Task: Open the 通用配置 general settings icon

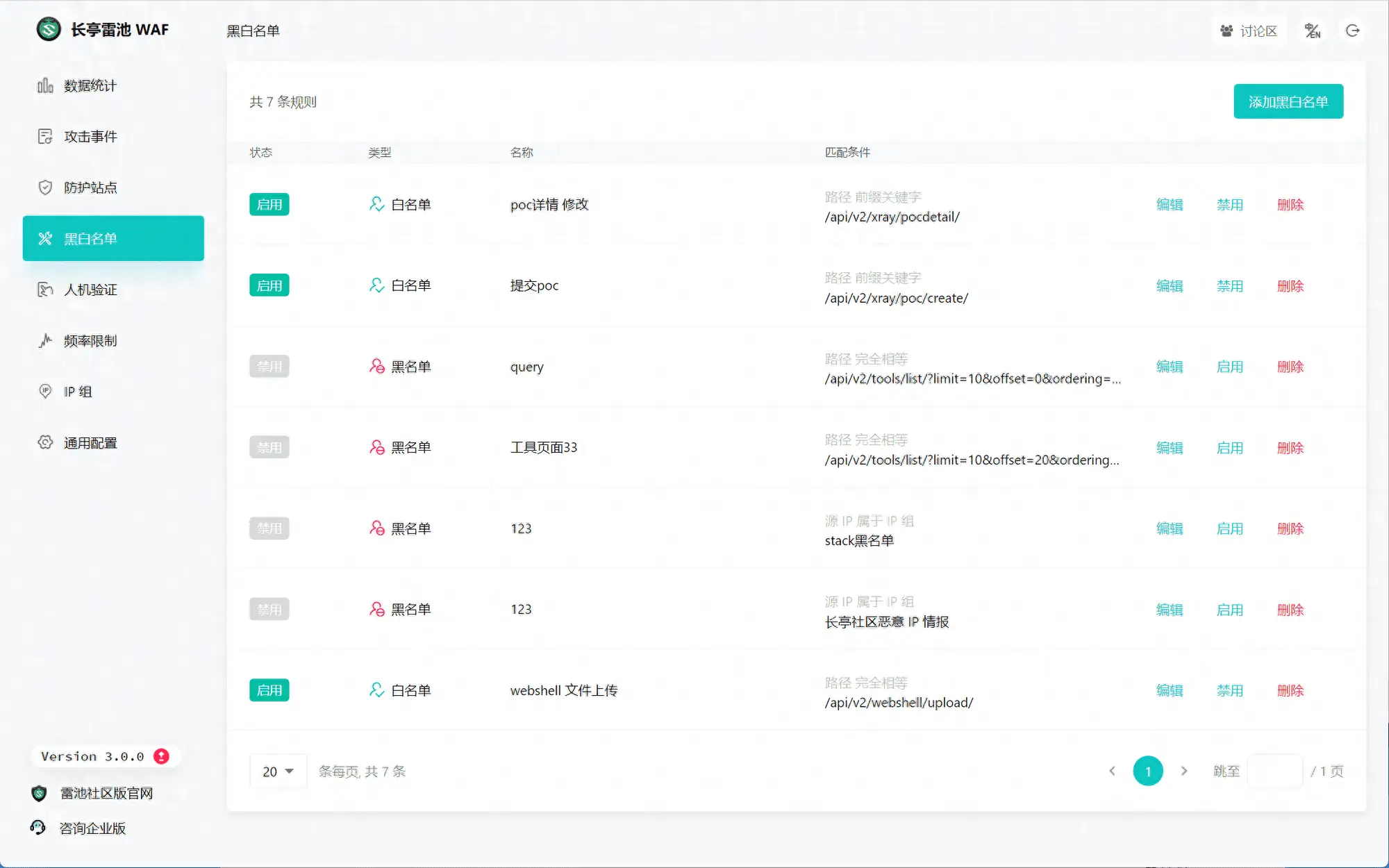Action: click(x=44, y=442)
